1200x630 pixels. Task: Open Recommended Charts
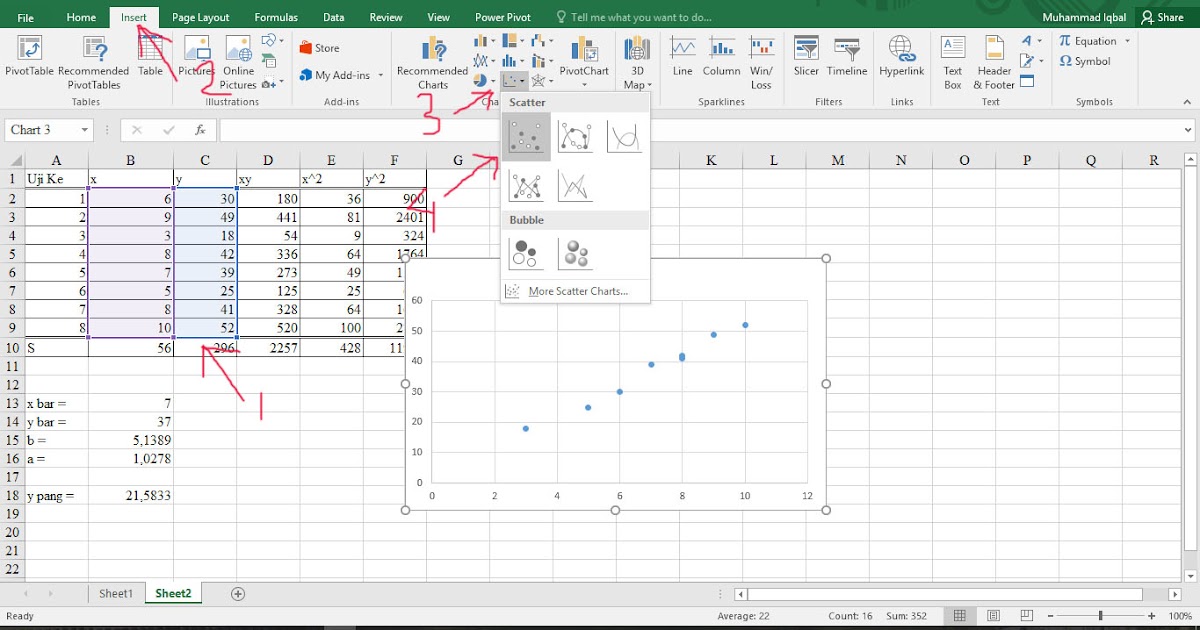coord(433,63)
